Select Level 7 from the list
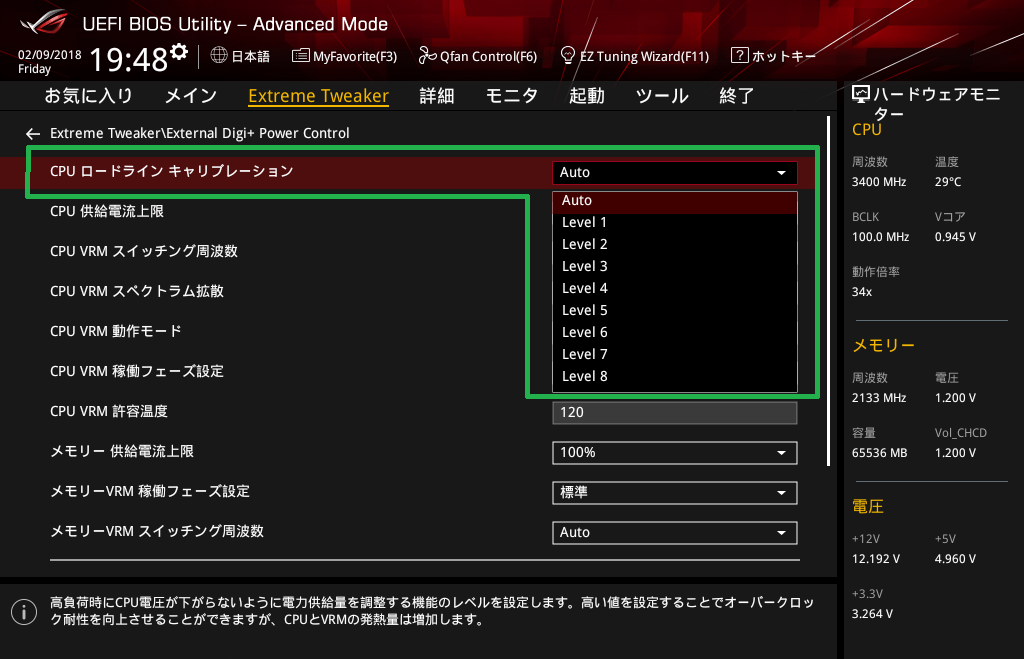1024x659 pixels. 675,355
